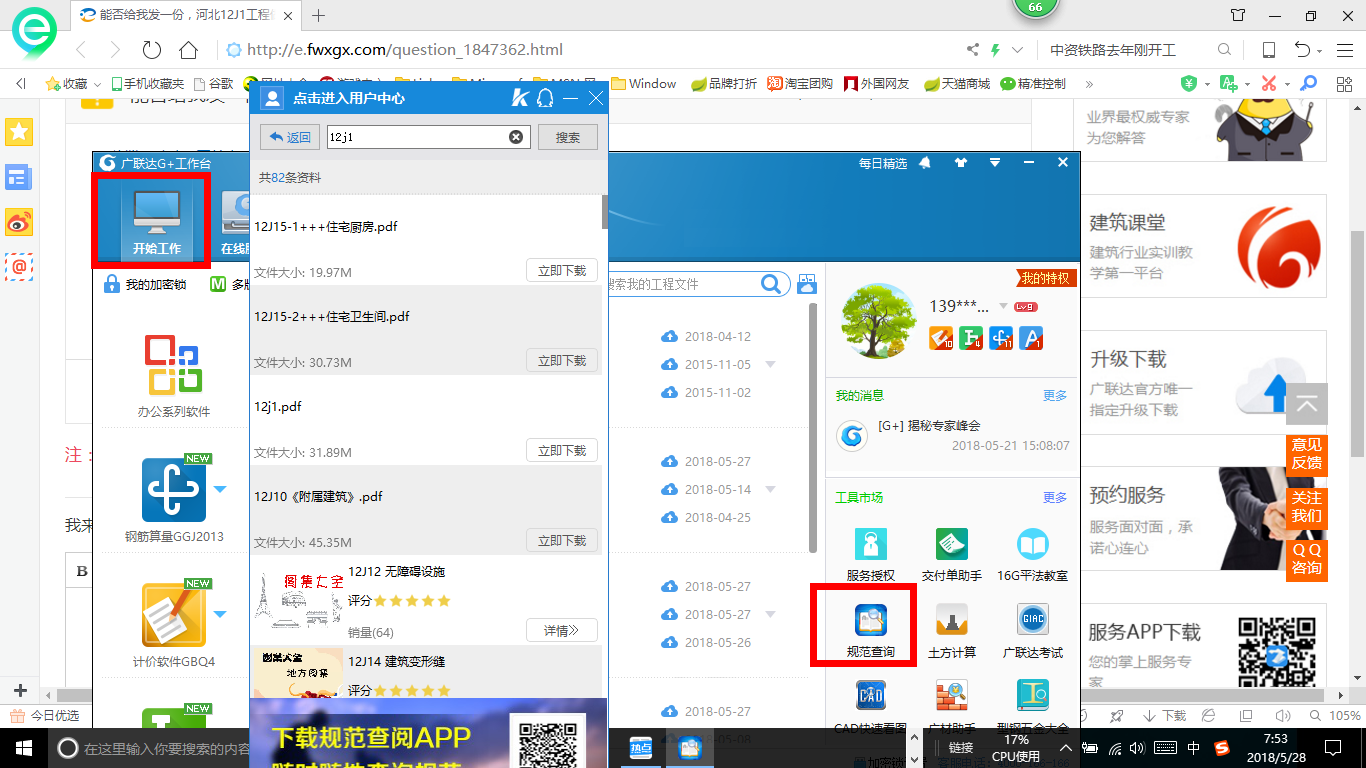The height and width of the screenshot is (768, 1366).
Task: Open the 淘宝团购 bookmark
Action: (800, 84)
